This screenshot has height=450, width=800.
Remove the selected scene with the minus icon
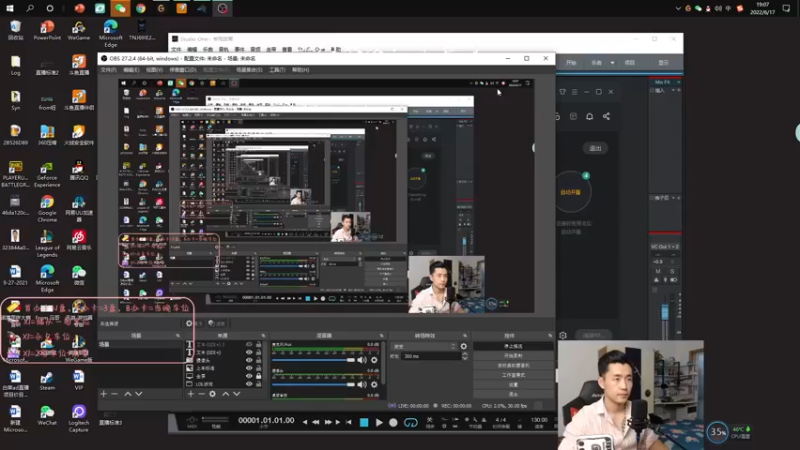114,394
